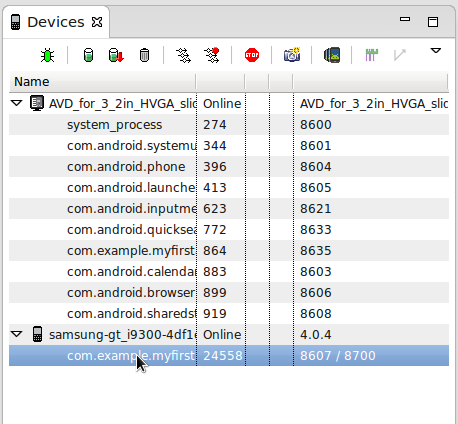
Task: Click the red Stop Process icon
Action: pyautogui.click(x=252, y=55)
